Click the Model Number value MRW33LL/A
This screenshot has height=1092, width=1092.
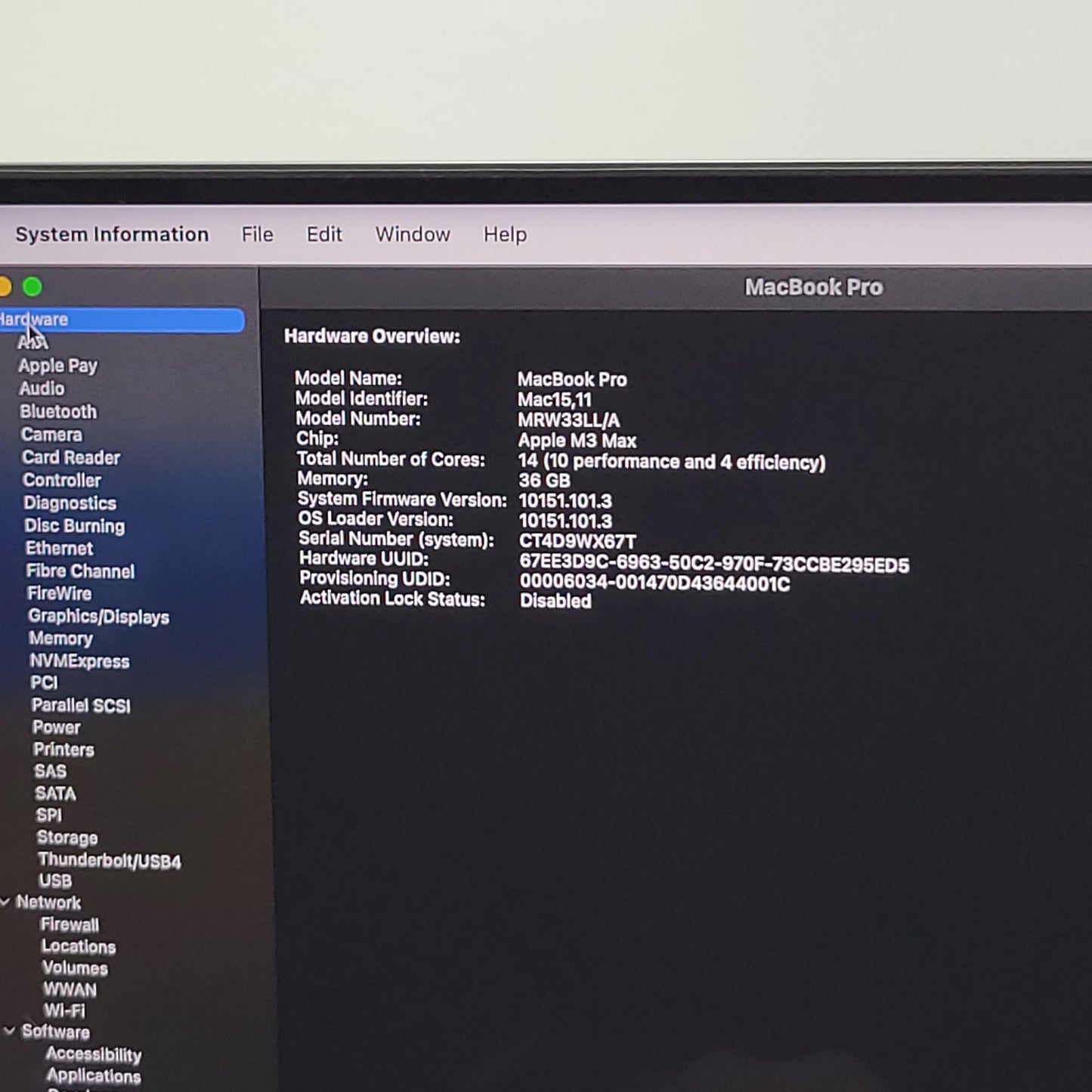click(568, 420)
